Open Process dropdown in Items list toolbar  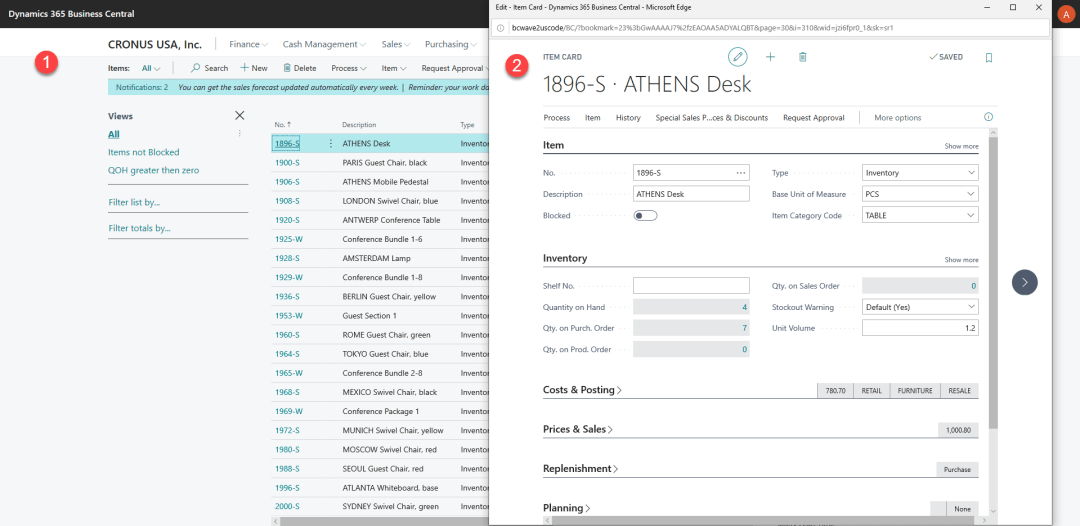tap(349, 68)
